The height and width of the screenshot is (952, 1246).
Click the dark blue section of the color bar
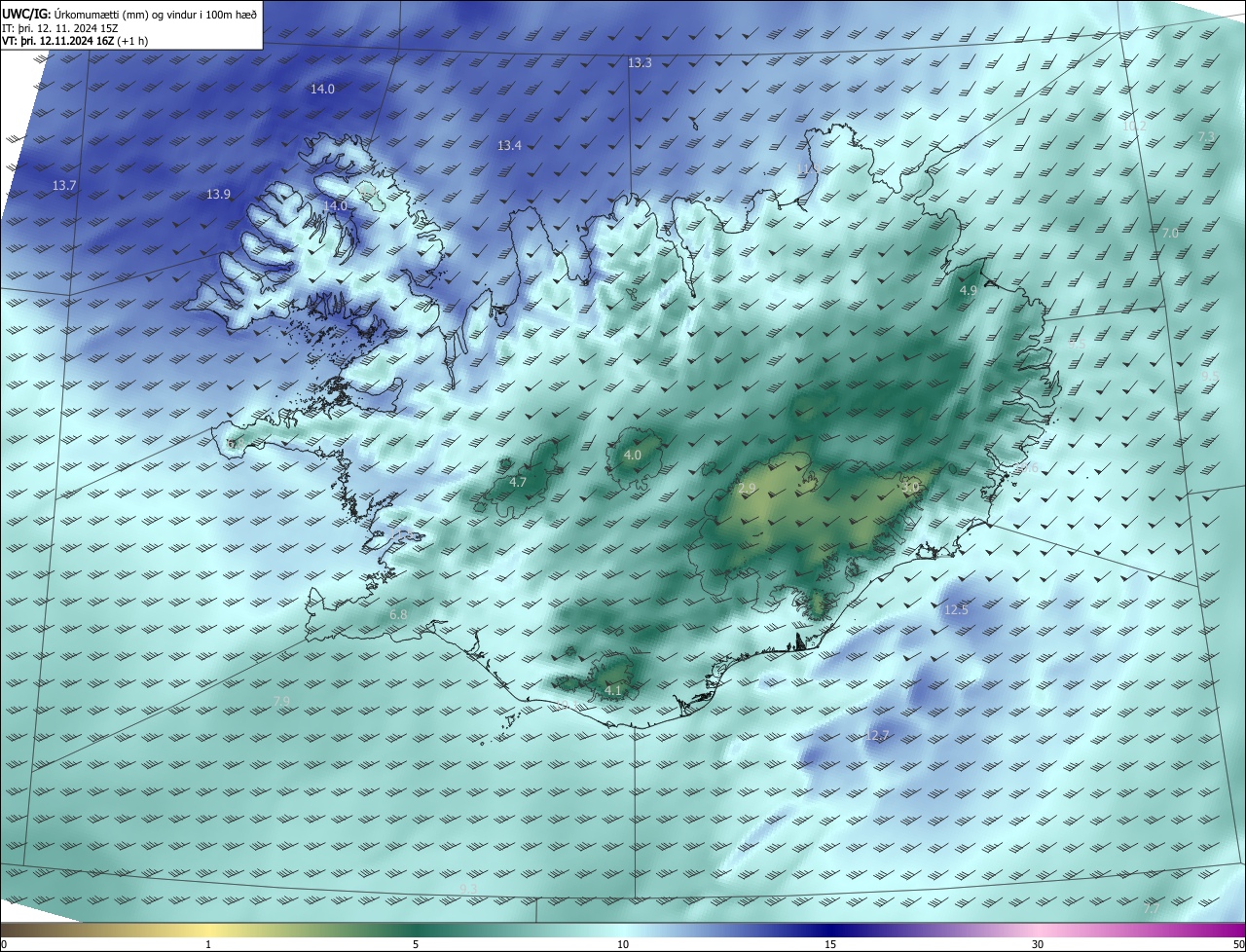(x=832, y=930)
